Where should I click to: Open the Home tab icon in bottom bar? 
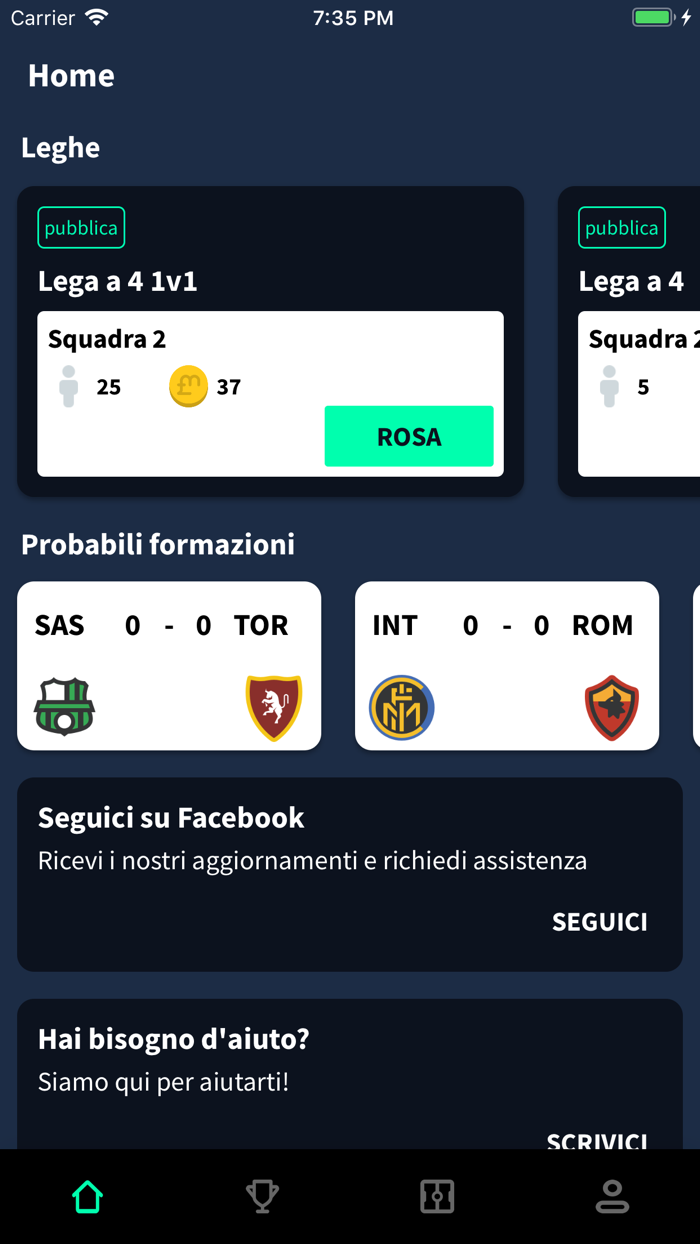86,1195
